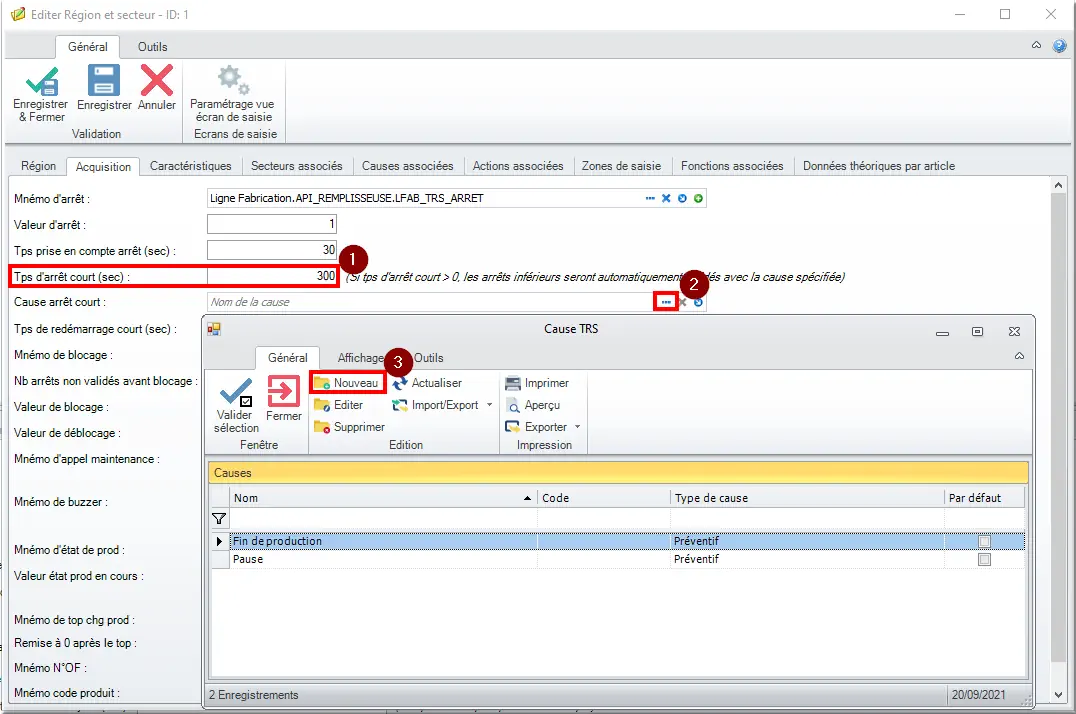Viewport: 1076px width, 714px height.
Task: Open the Secteurs associés tab
Action: (x=296, y=166)
